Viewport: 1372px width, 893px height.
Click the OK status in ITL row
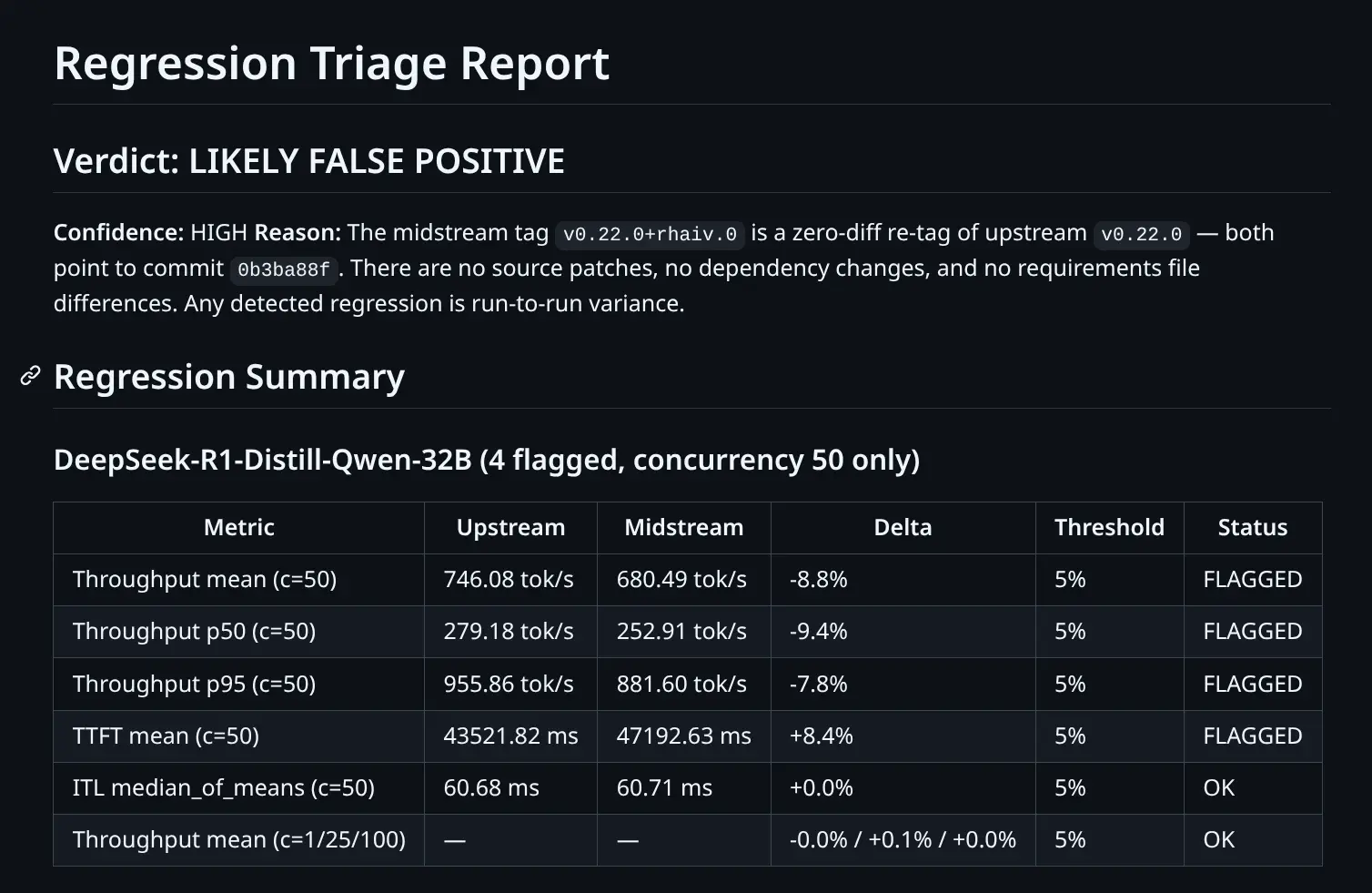[x=1219, y=788]
